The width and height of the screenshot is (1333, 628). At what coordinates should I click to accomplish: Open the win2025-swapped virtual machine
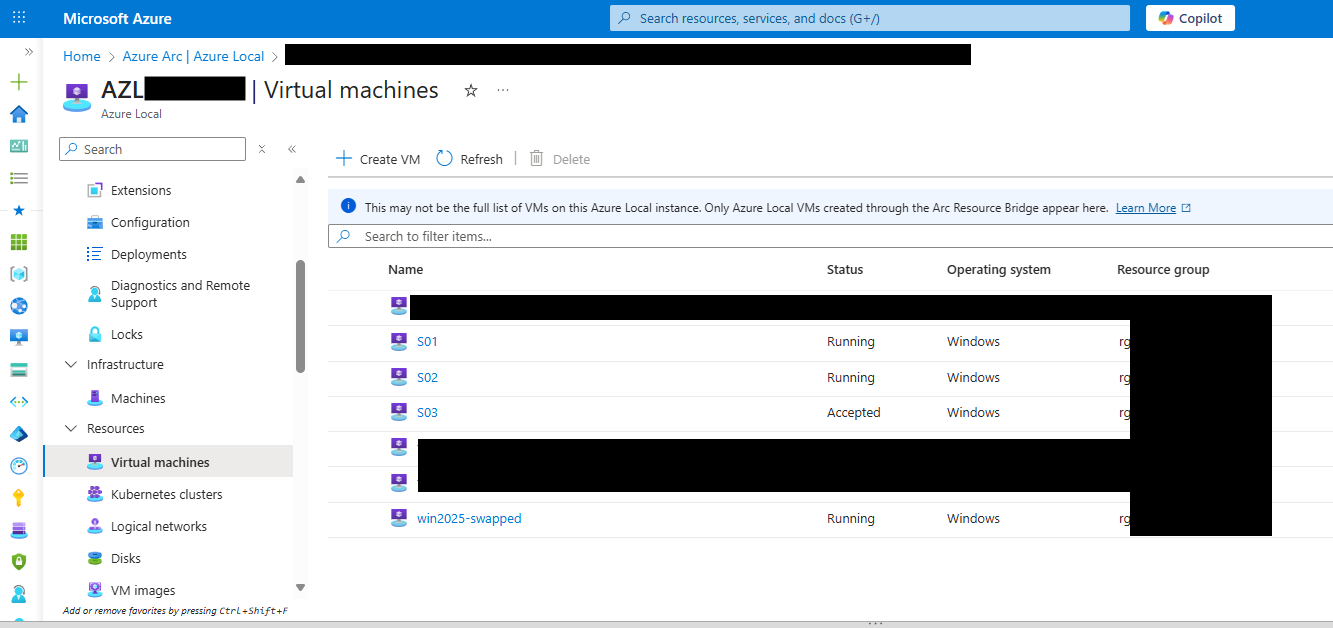point(469,519)
